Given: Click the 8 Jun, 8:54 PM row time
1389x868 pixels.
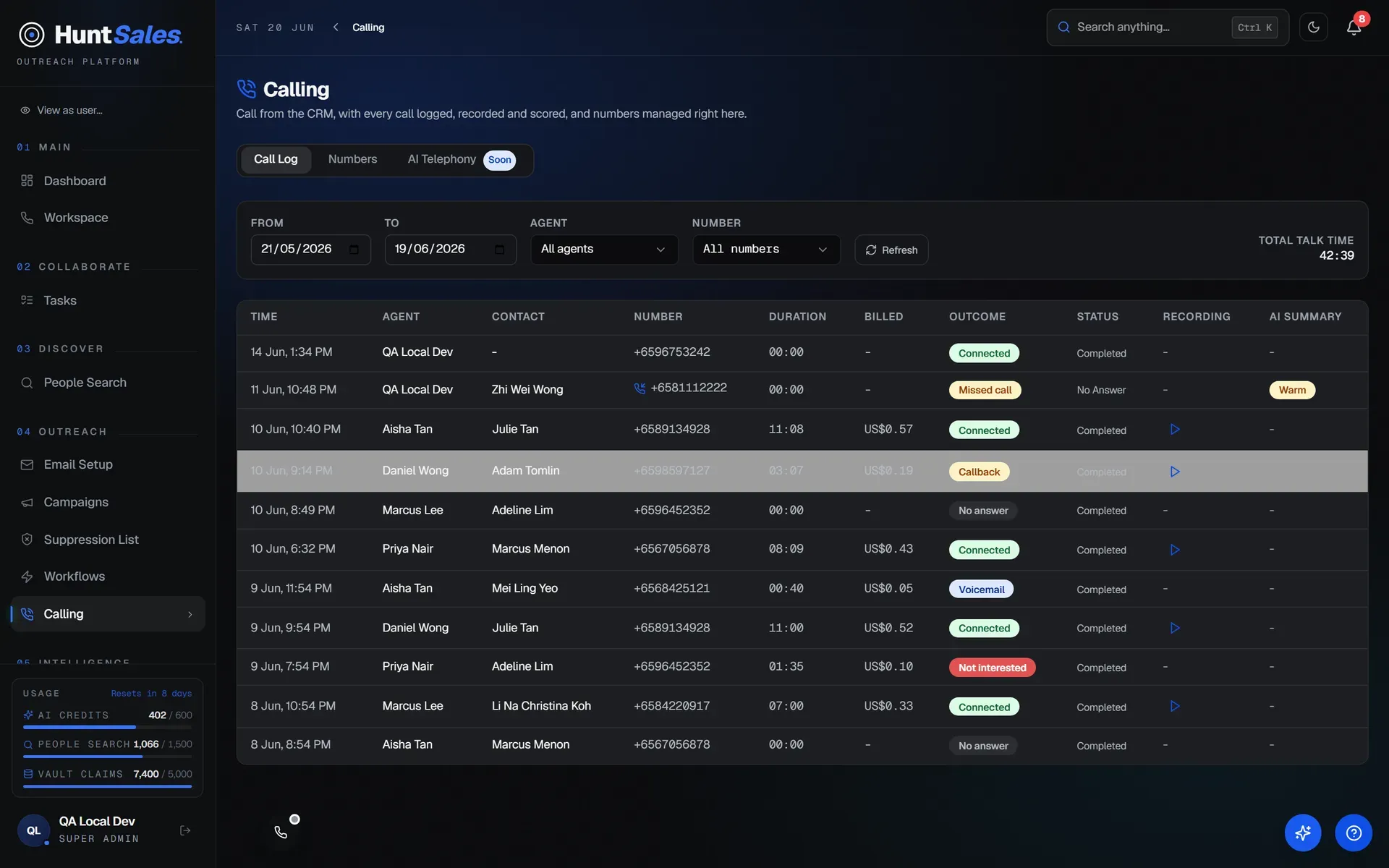Looking at the screenshot, I should [x=291, y=744].
